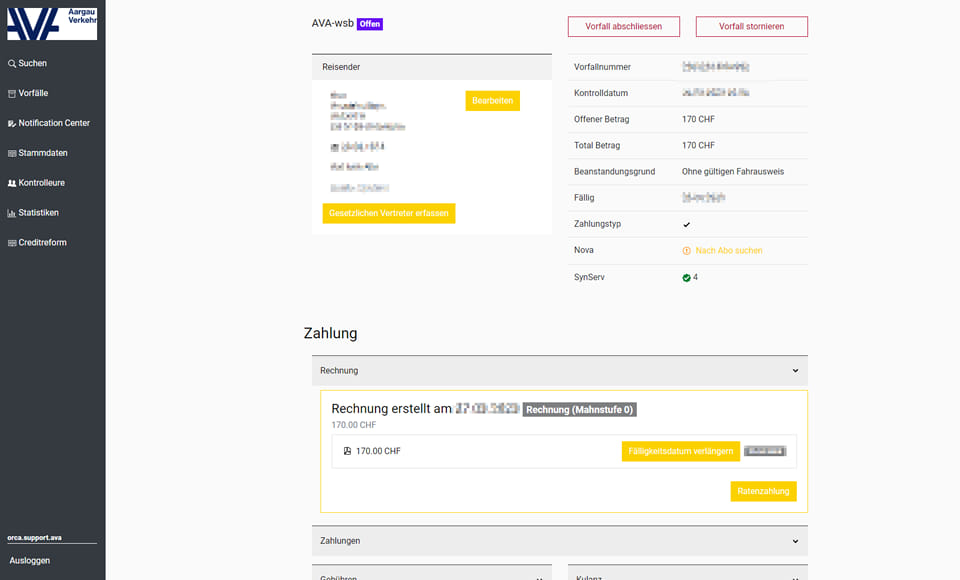
Task: Click Ausloggen in the sidebar
Action: 30,561
